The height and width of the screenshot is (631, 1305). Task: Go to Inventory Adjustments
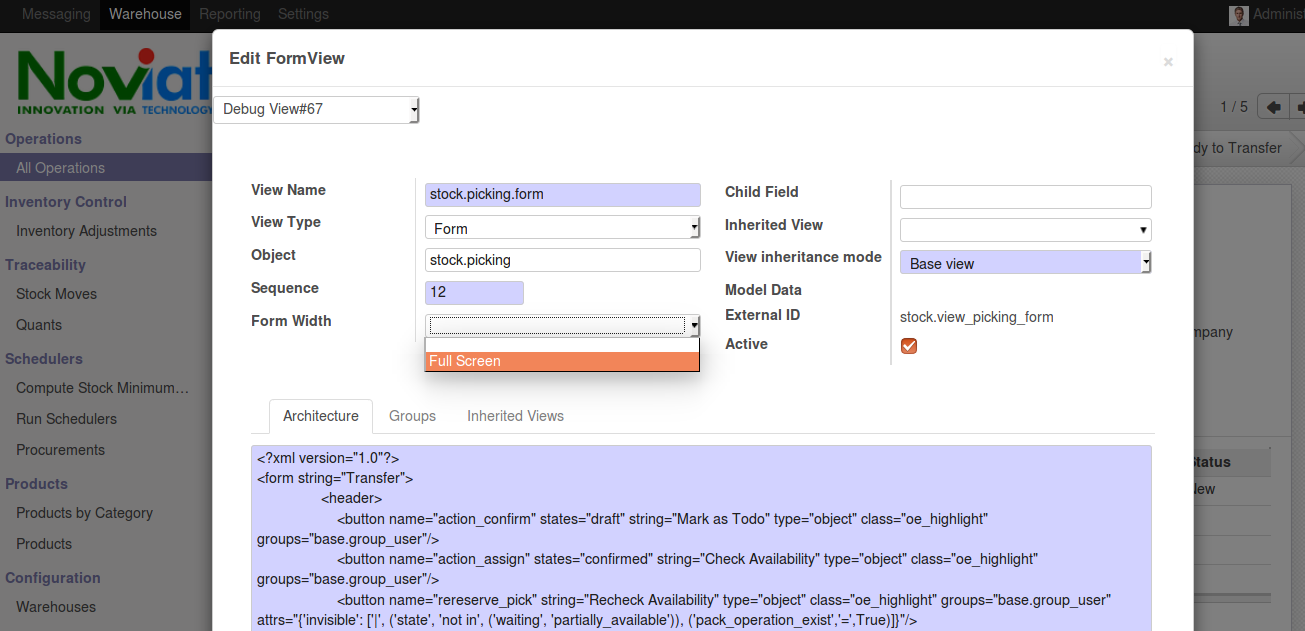(x=86, y=231)
